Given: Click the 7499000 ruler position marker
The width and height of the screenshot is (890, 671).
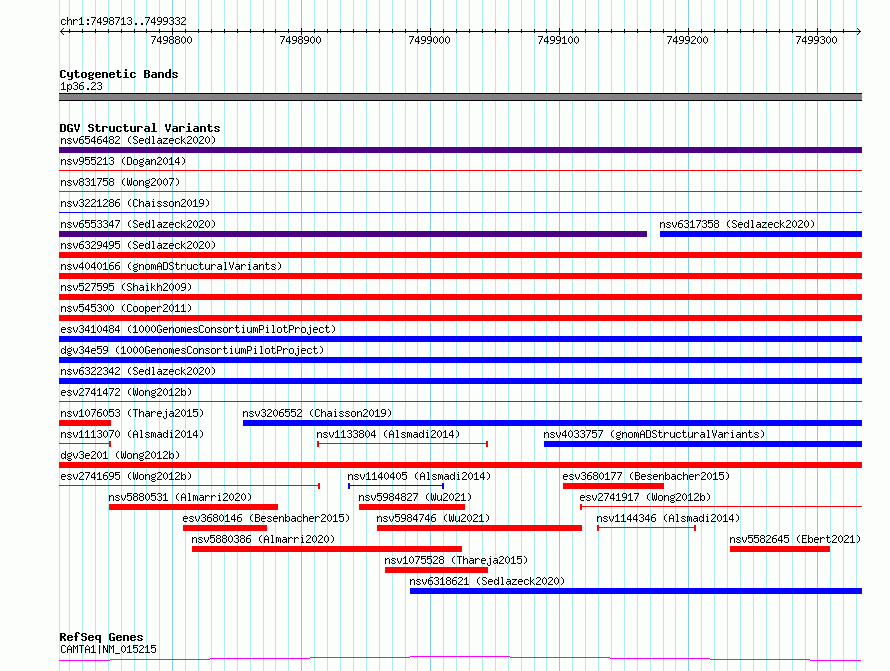Looking at the screenshot, I should 429,40.
